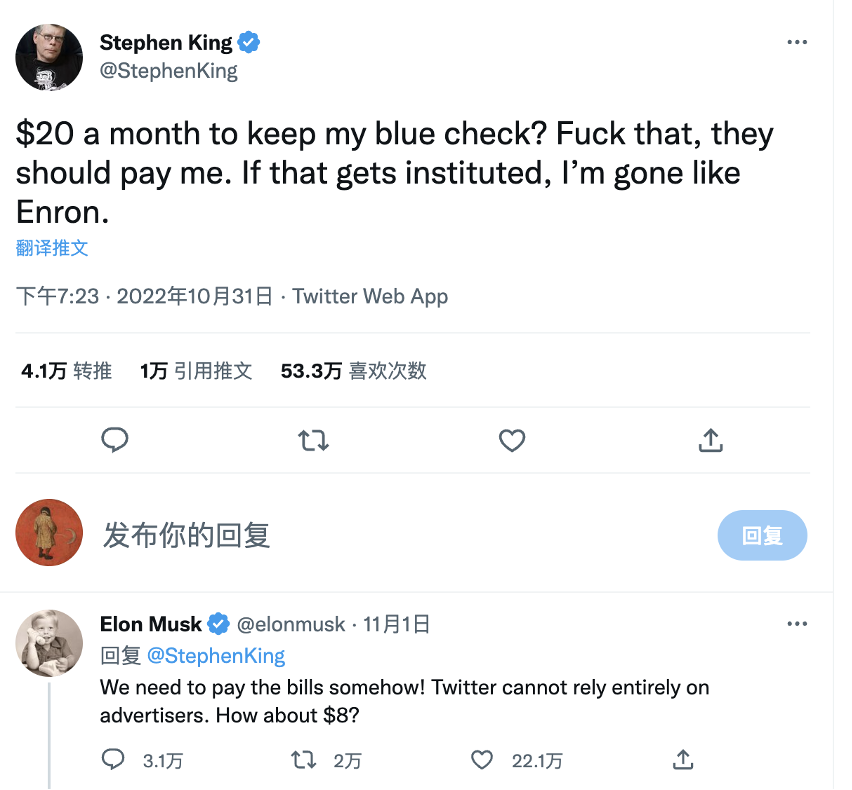This screenshot has height=790, width=852.
Task: Click the Twitter Web App source link
Action: pos(370,296)
